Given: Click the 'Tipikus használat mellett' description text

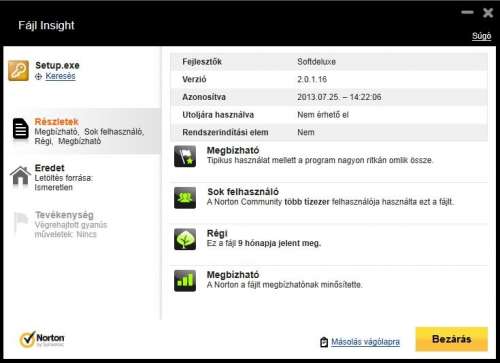Looking at the screenshot, I should coord(320,160).
